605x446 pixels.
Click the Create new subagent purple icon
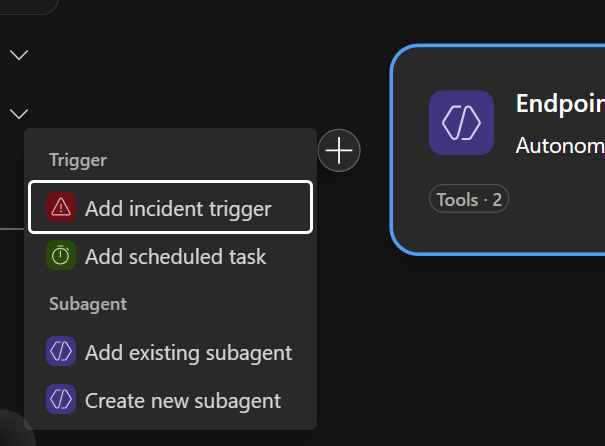click(61, 400)
